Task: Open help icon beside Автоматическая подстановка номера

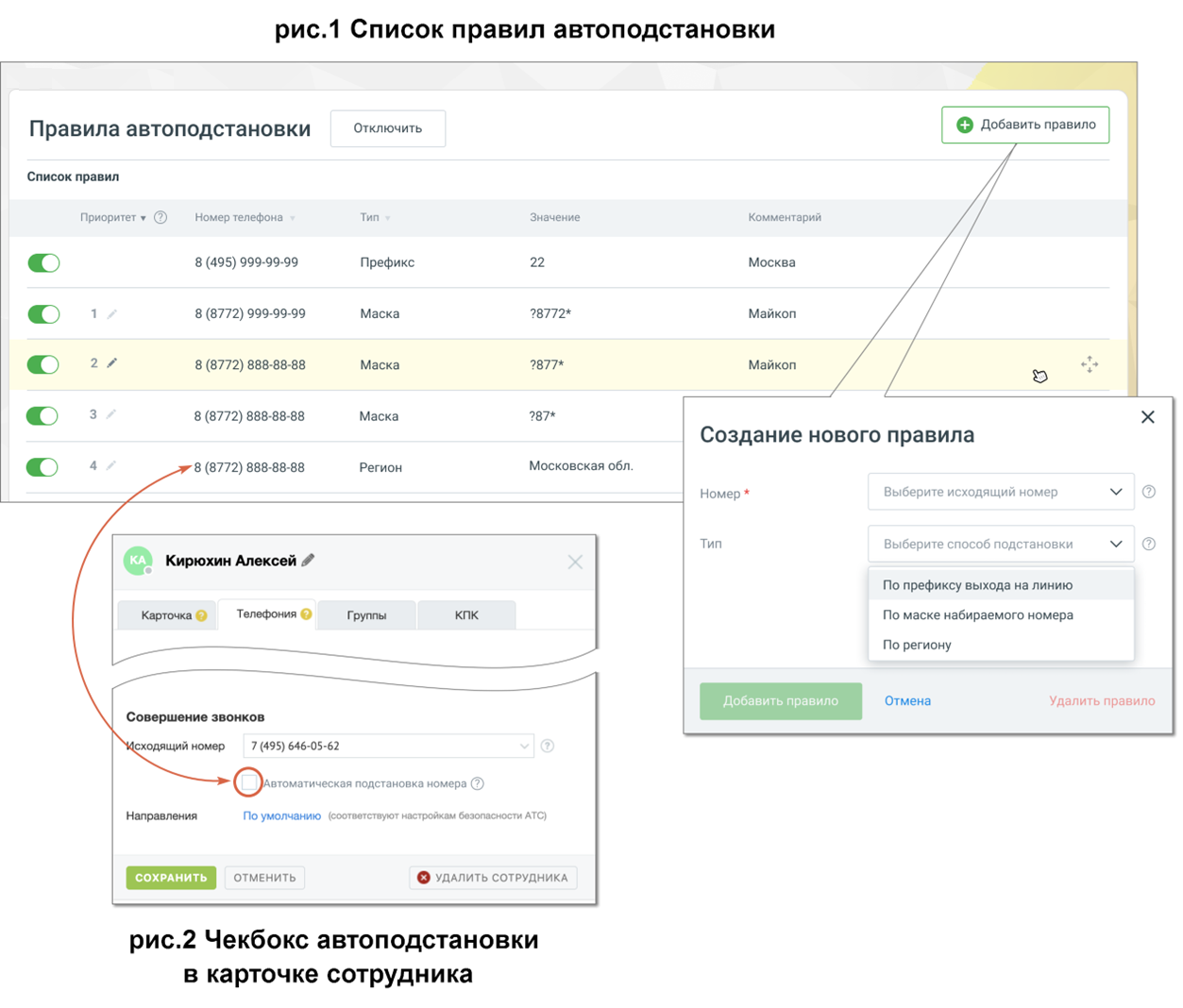Action: click(478, 783)
